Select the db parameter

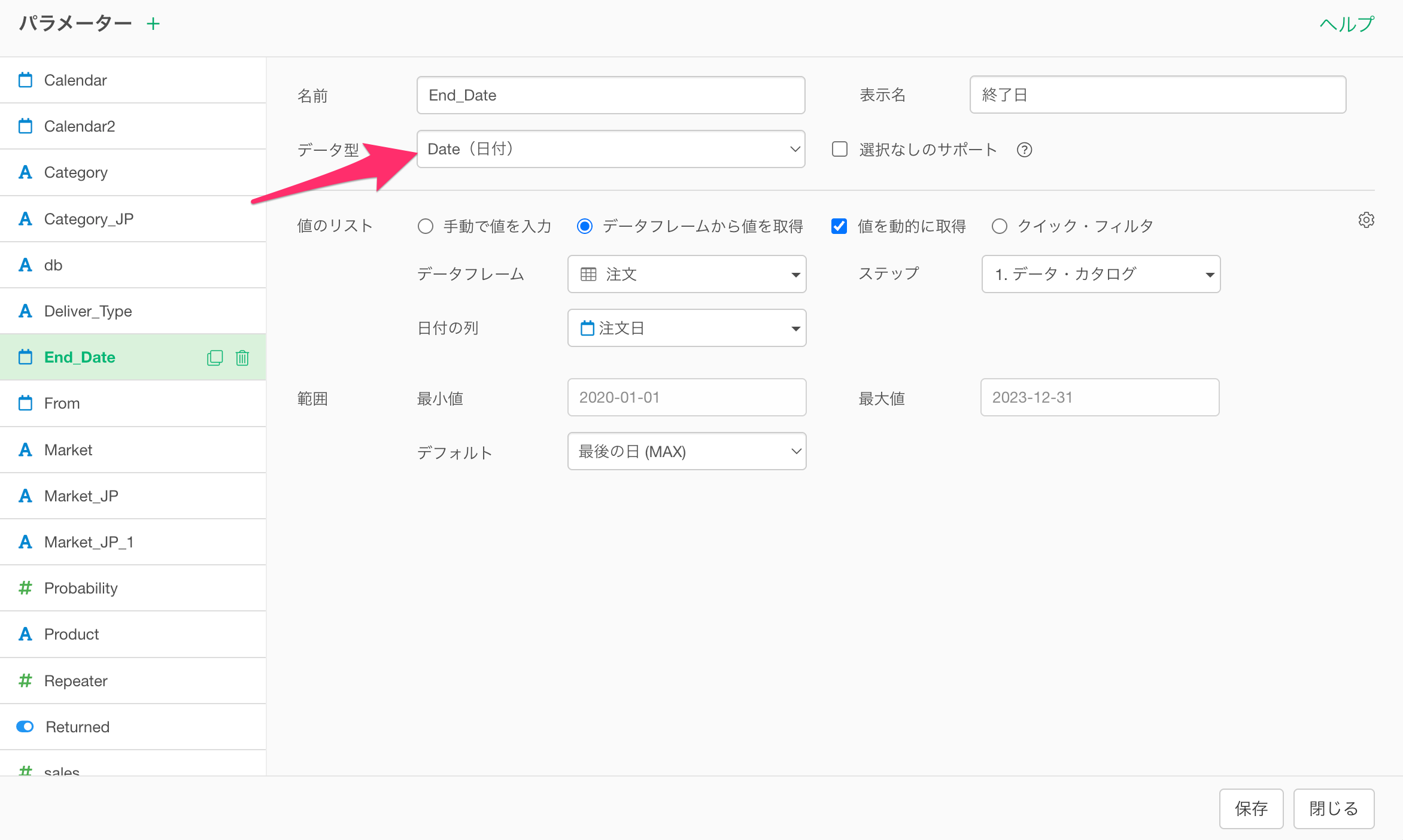click(x=133, y=265)
